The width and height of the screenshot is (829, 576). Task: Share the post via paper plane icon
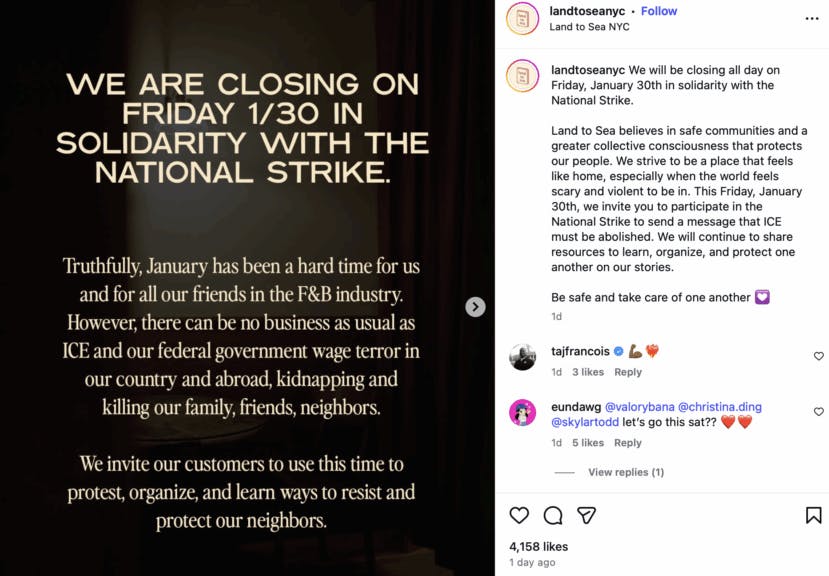point(587,515)
